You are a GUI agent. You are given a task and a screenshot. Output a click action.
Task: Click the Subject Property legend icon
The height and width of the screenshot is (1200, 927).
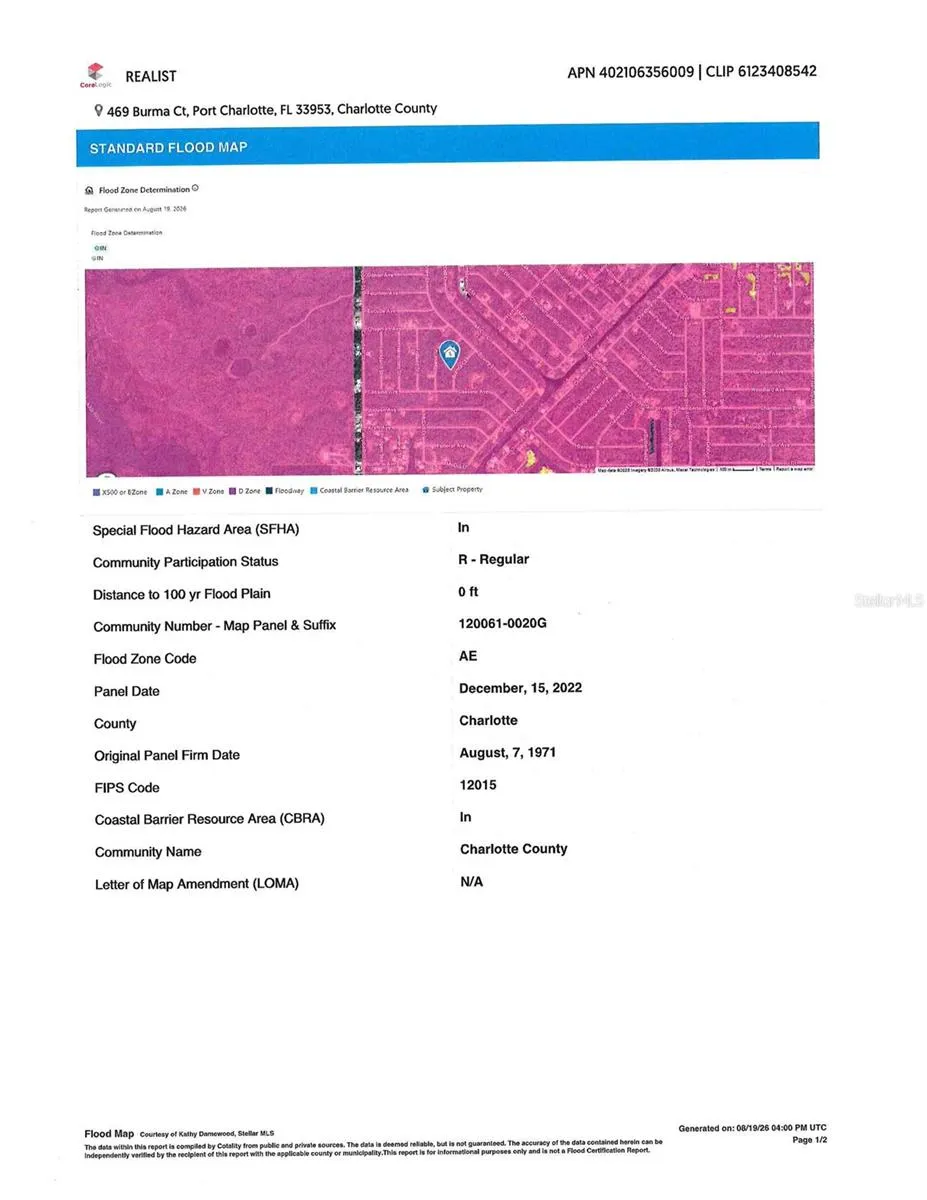[x=426, y=490]
